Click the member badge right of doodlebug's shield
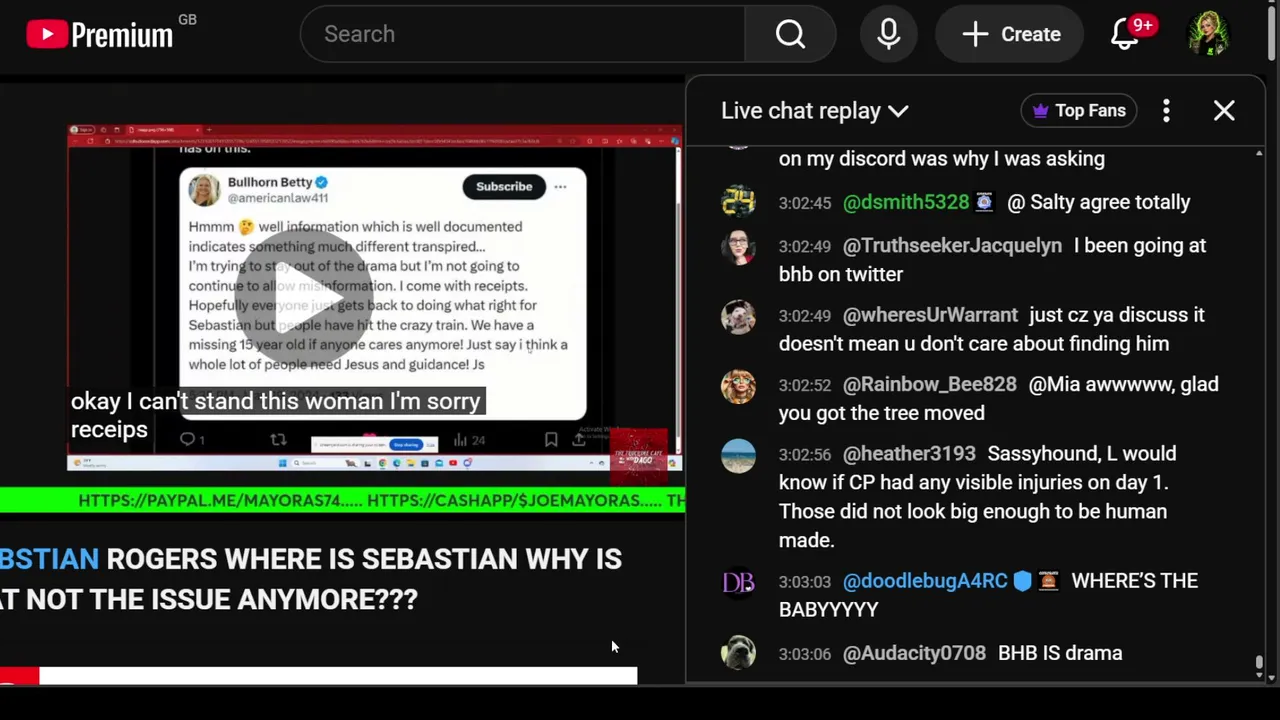 1047,581
